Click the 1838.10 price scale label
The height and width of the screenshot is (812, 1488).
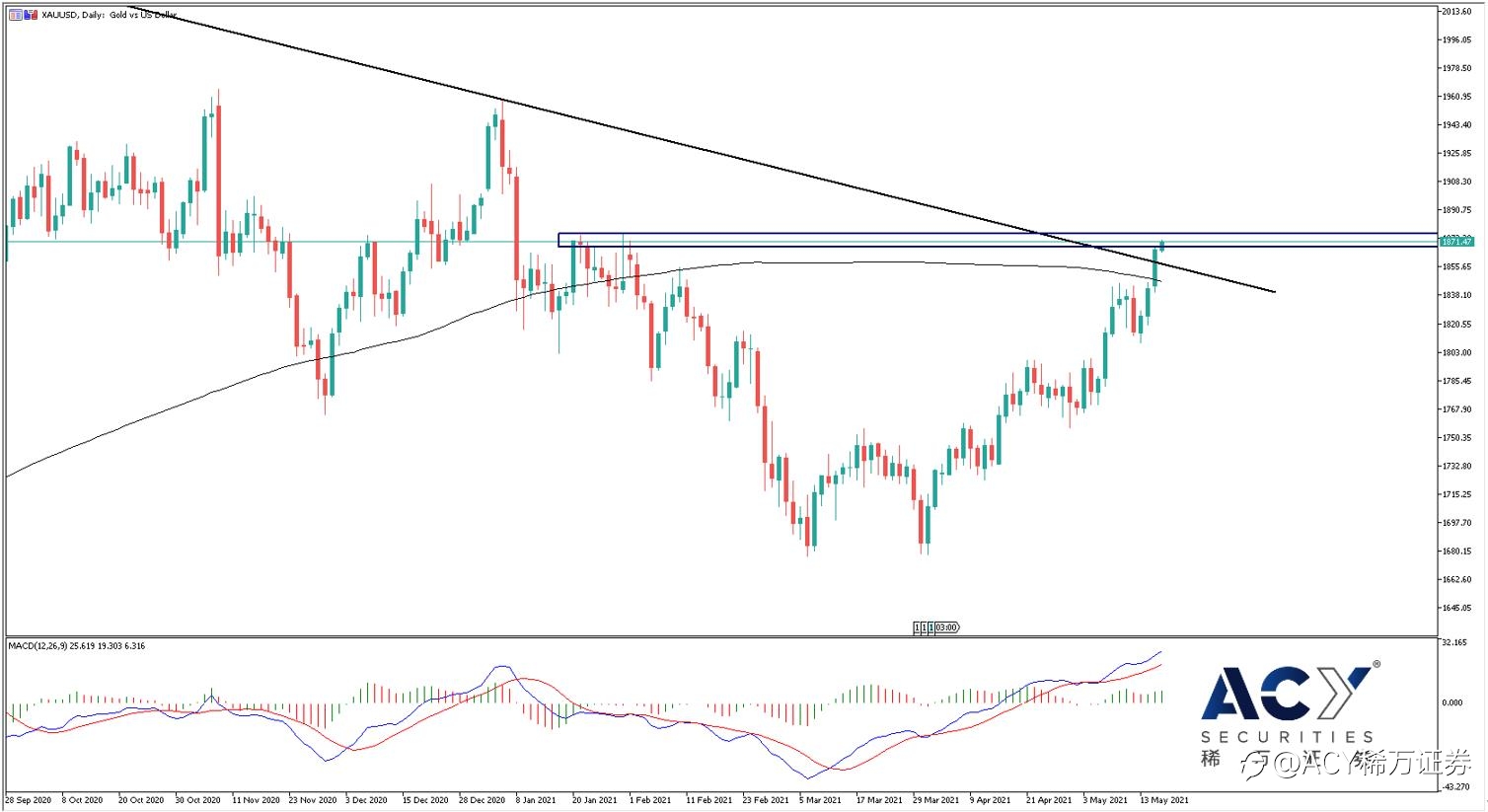pos(1456,296)
